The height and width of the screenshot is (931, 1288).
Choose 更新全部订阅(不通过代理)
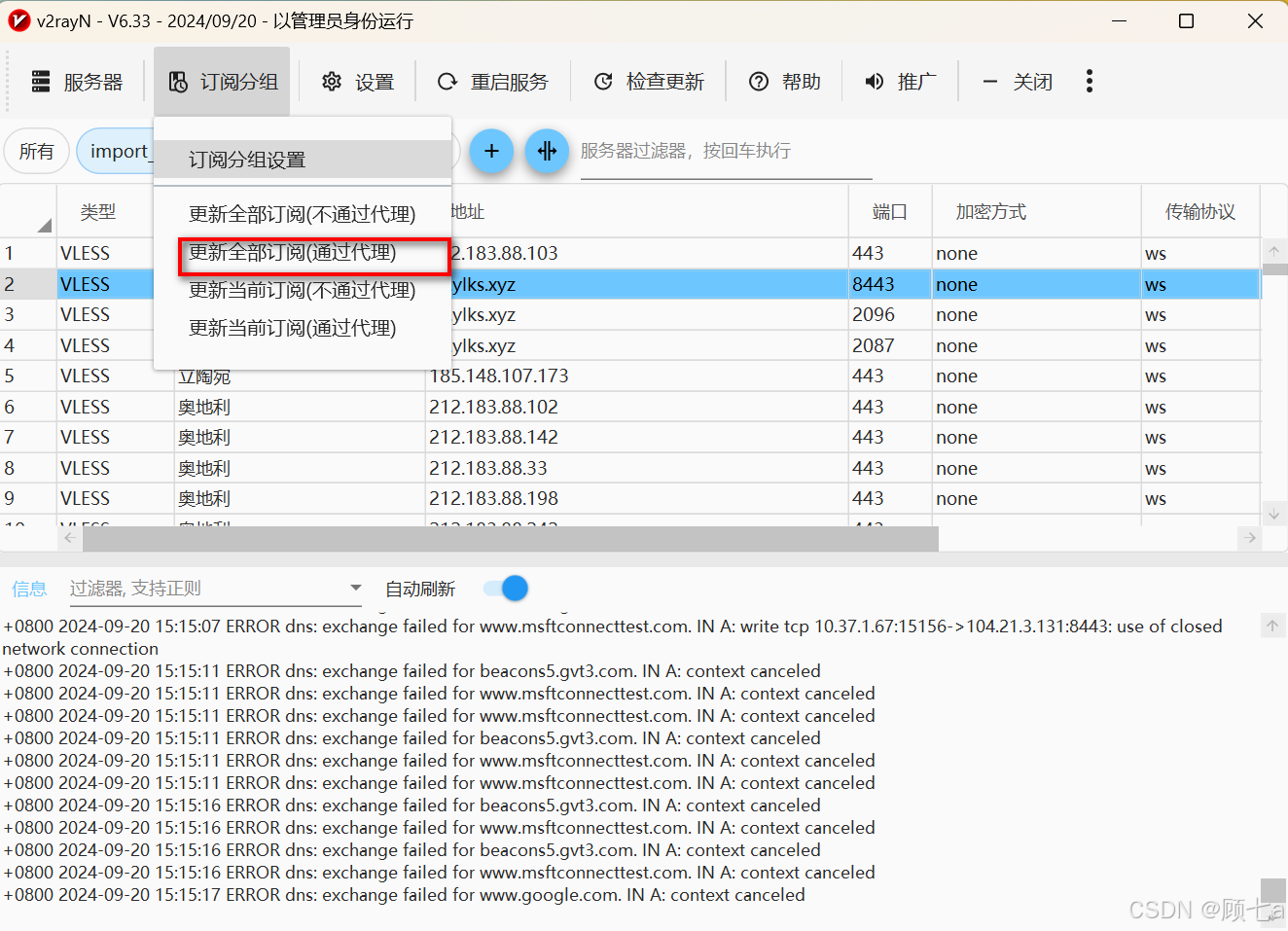[x=303, y=214]
